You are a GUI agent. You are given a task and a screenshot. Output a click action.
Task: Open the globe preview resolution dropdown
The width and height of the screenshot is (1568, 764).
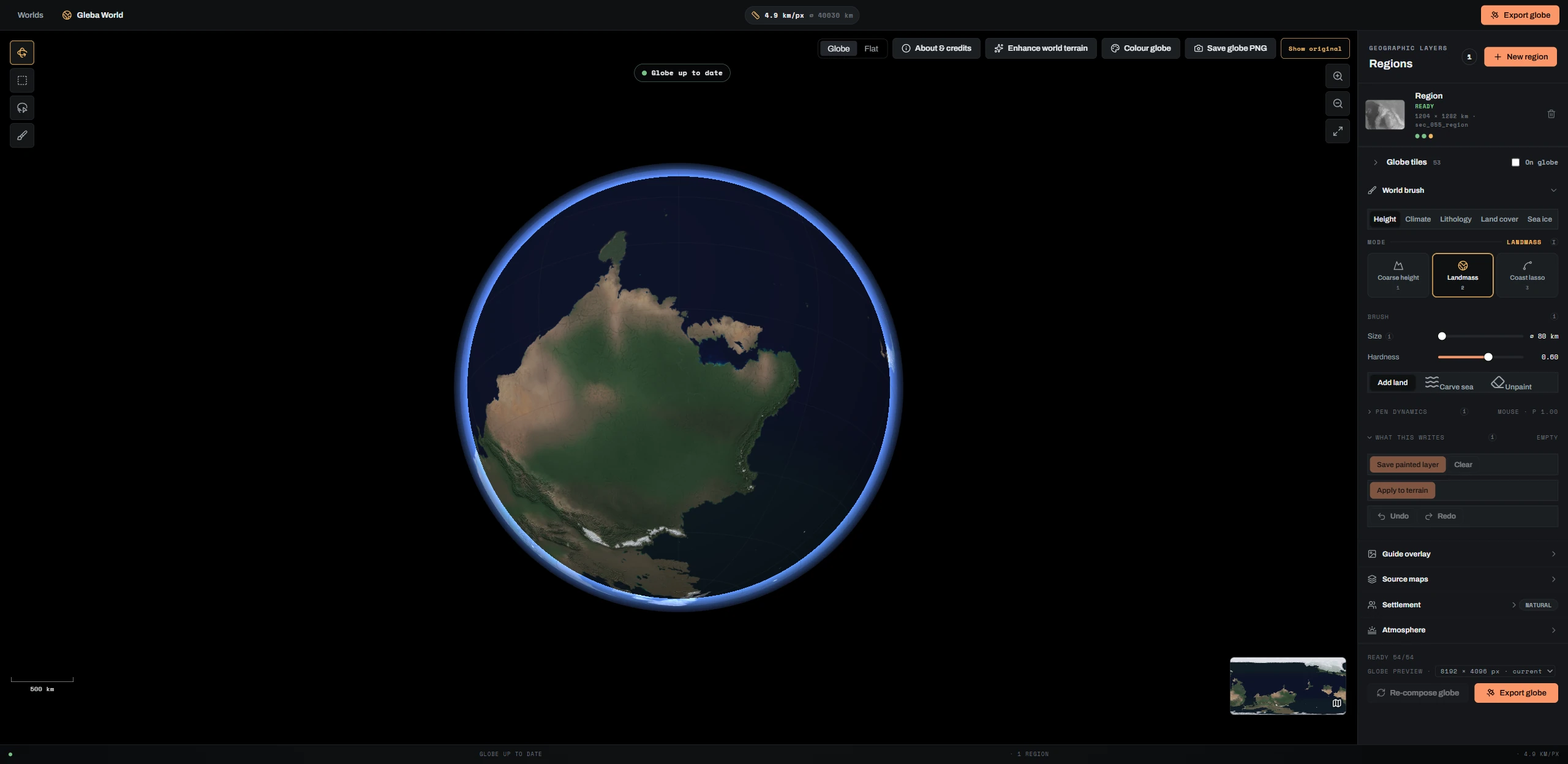(x=1496, y=672)
